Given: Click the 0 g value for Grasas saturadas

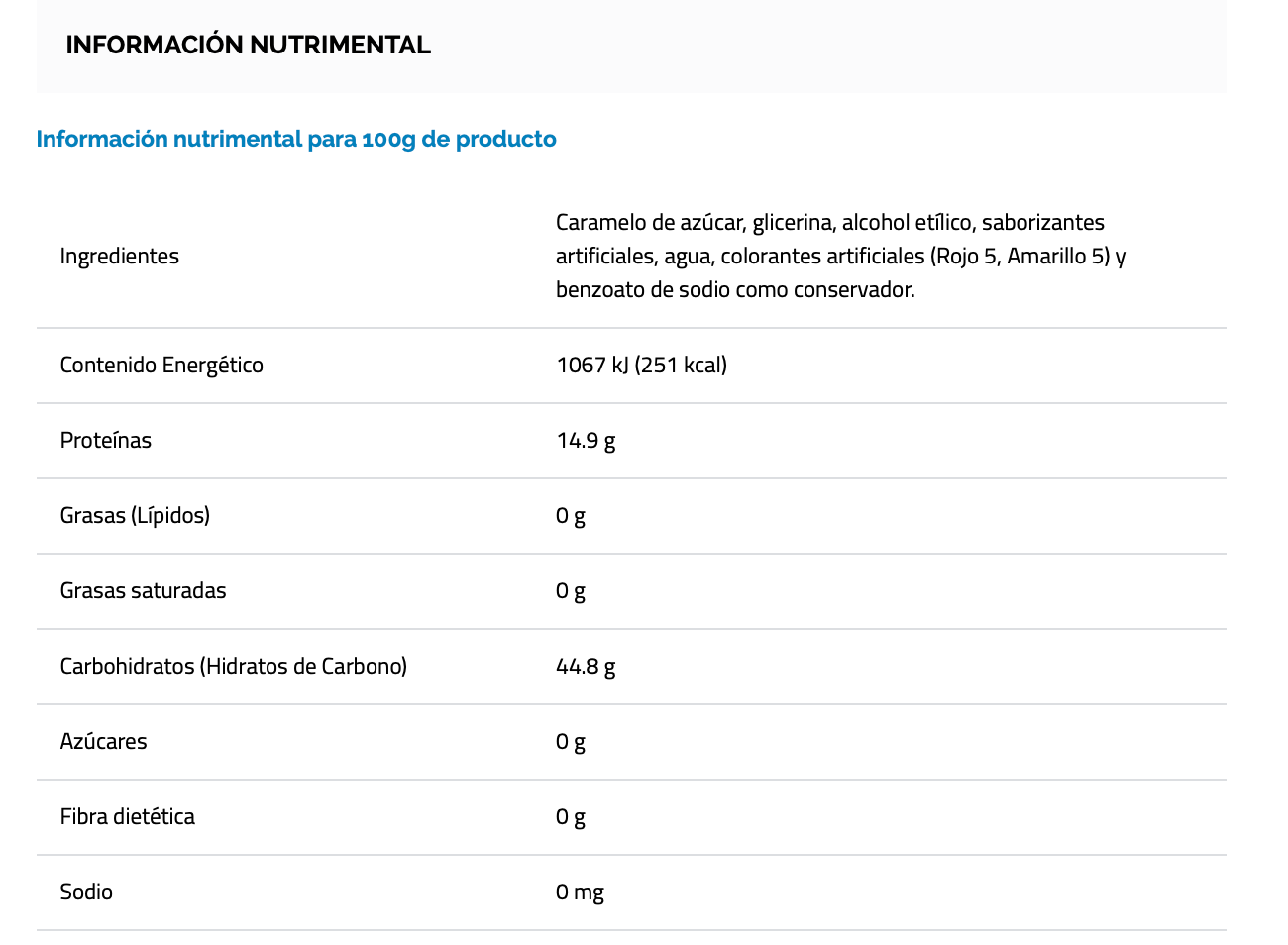Looking at the screenshot, I should [571, 590].
